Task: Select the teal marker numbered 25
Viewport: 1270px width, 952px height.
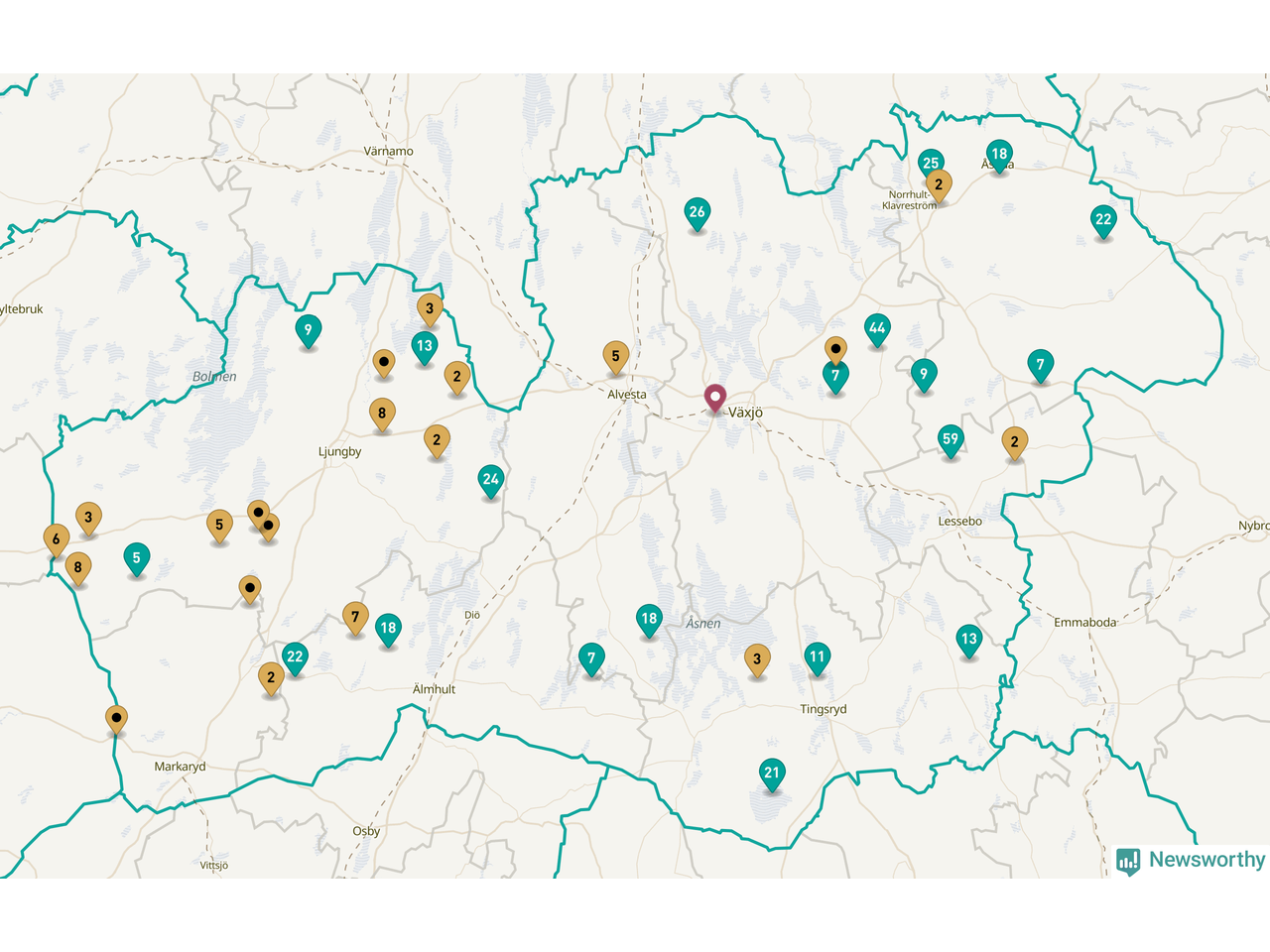Action: click(930, 163)
